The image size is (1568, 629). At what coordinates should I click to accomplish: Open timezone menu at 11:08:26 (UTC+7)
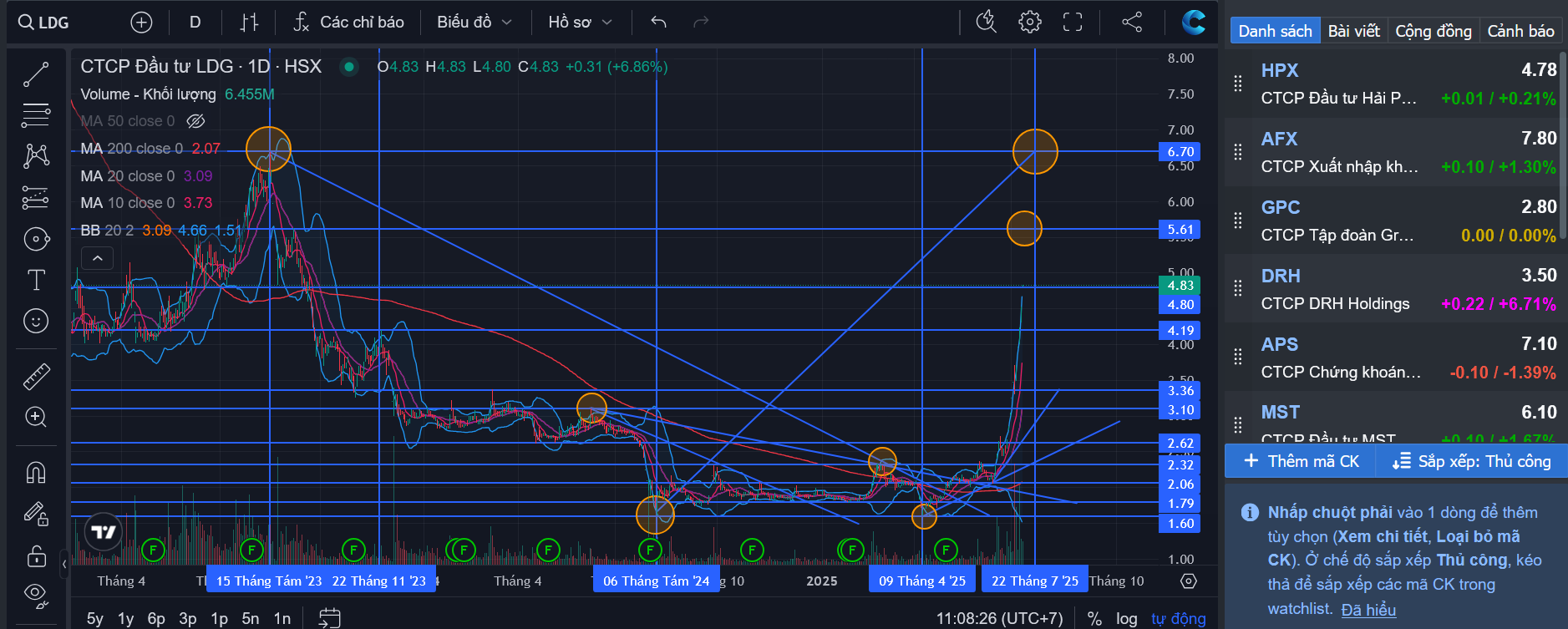[x=999, y=618]
